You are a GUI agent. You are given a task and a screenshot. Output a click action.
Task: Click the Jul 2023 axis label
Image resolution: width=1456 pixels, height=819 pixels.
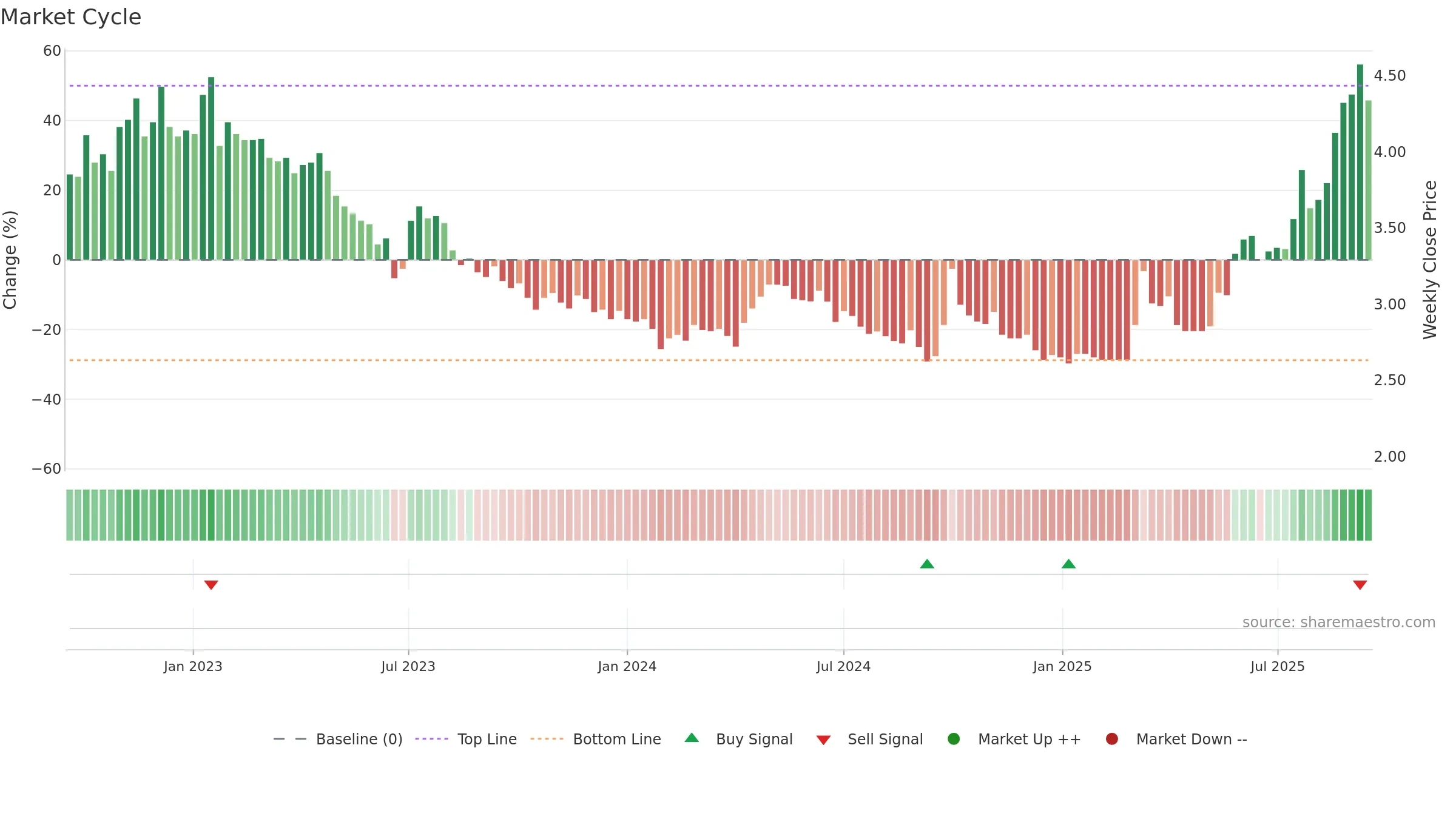pos(408,666)
